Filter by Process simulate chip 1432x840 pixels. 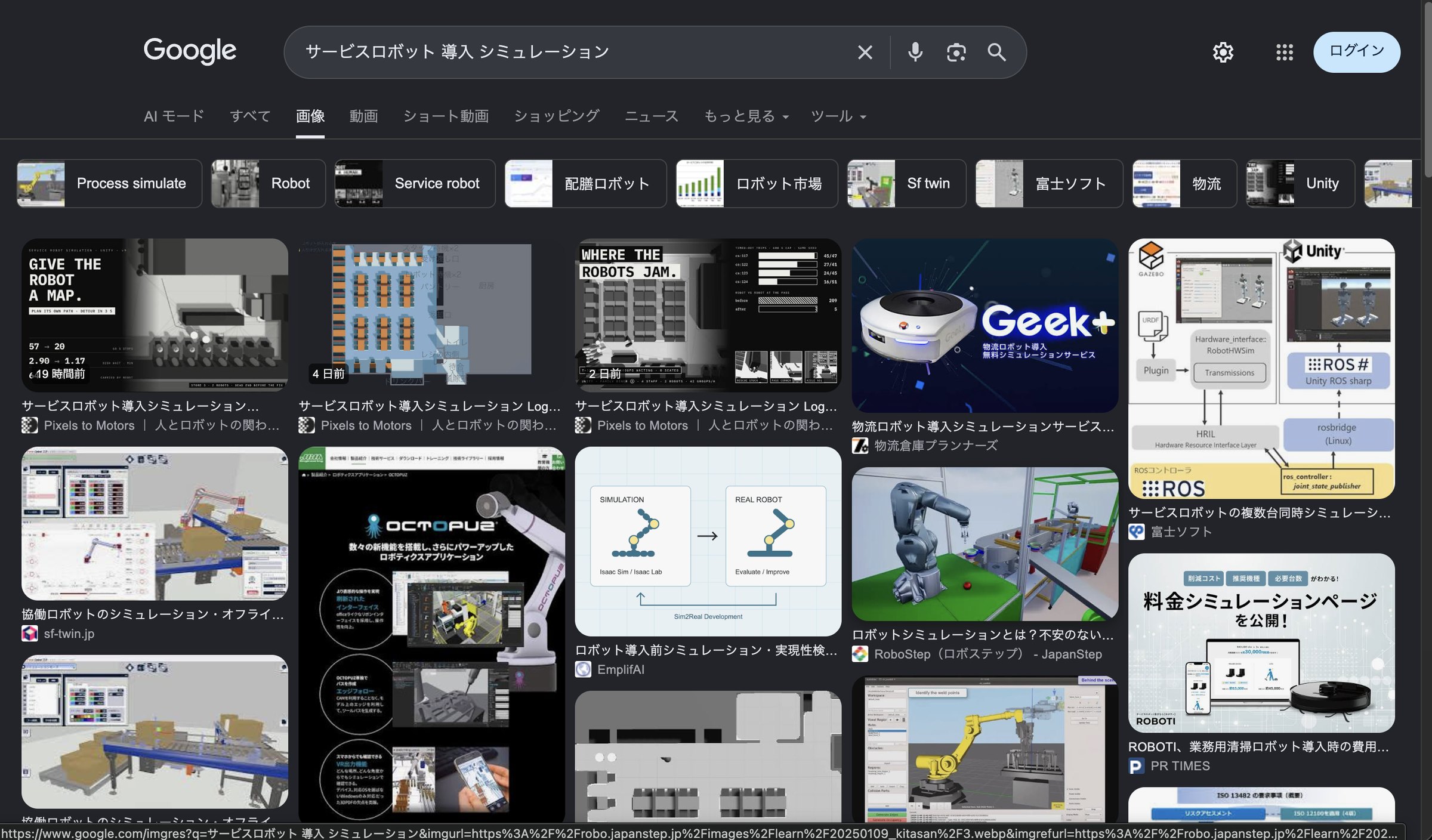109,184
